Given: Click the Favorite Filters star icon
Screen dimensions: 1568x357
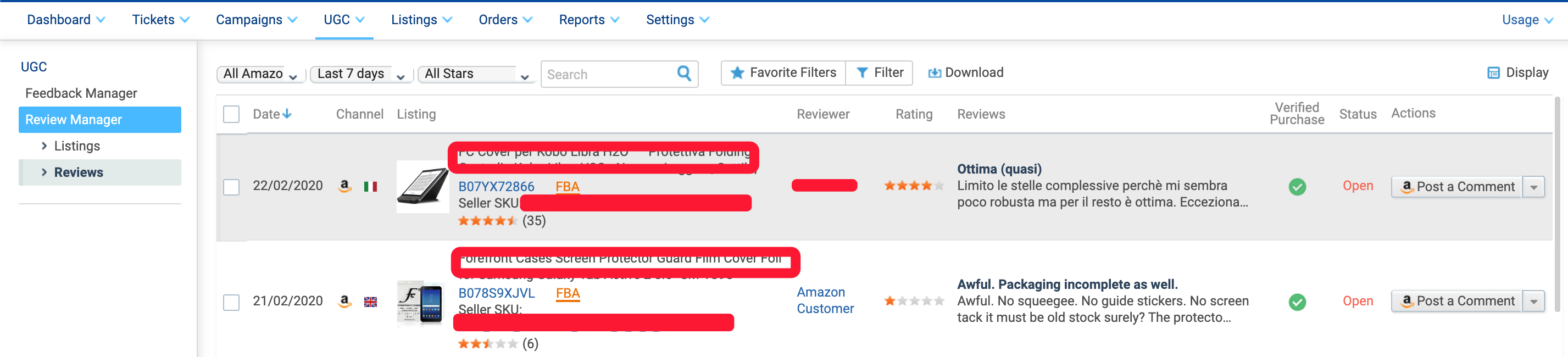Looking at the screenshot, I should point(737,73).
